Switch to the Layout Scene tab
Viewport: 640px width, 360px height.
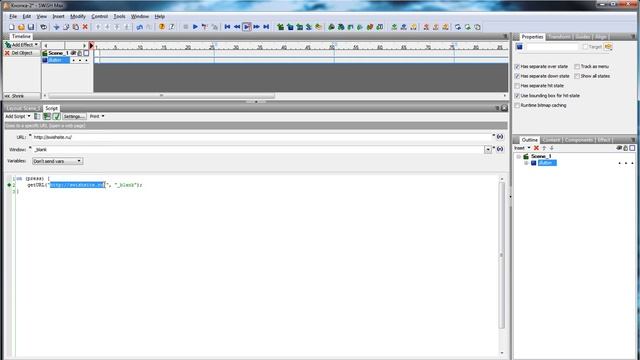tap(22, 108)
